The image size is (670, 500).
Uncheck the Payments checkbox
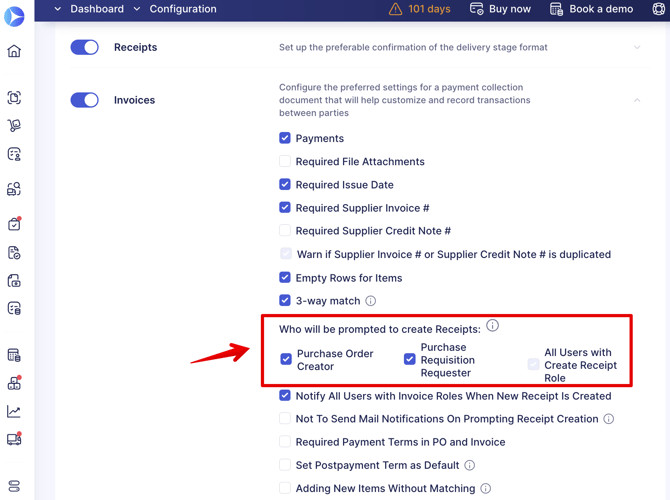pos(285,138)
